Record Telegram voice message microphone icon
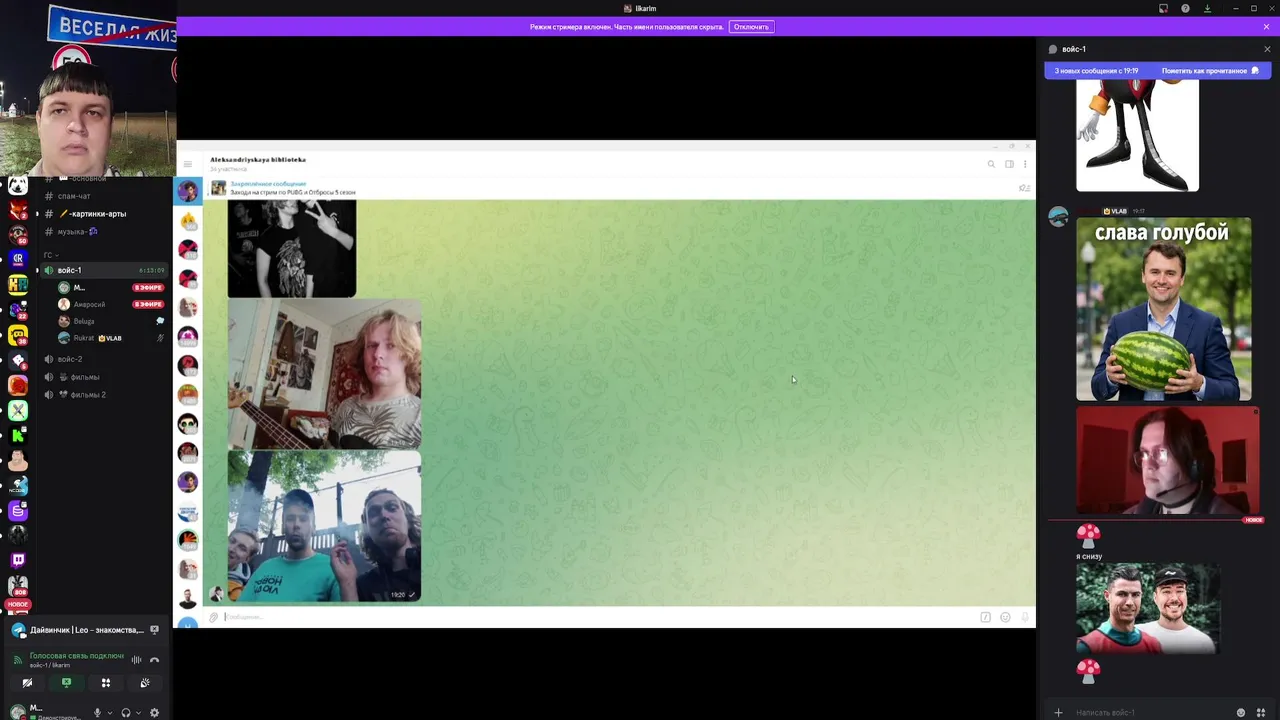This screenshot has width=1280, height=720. [x=1024, y=617]
